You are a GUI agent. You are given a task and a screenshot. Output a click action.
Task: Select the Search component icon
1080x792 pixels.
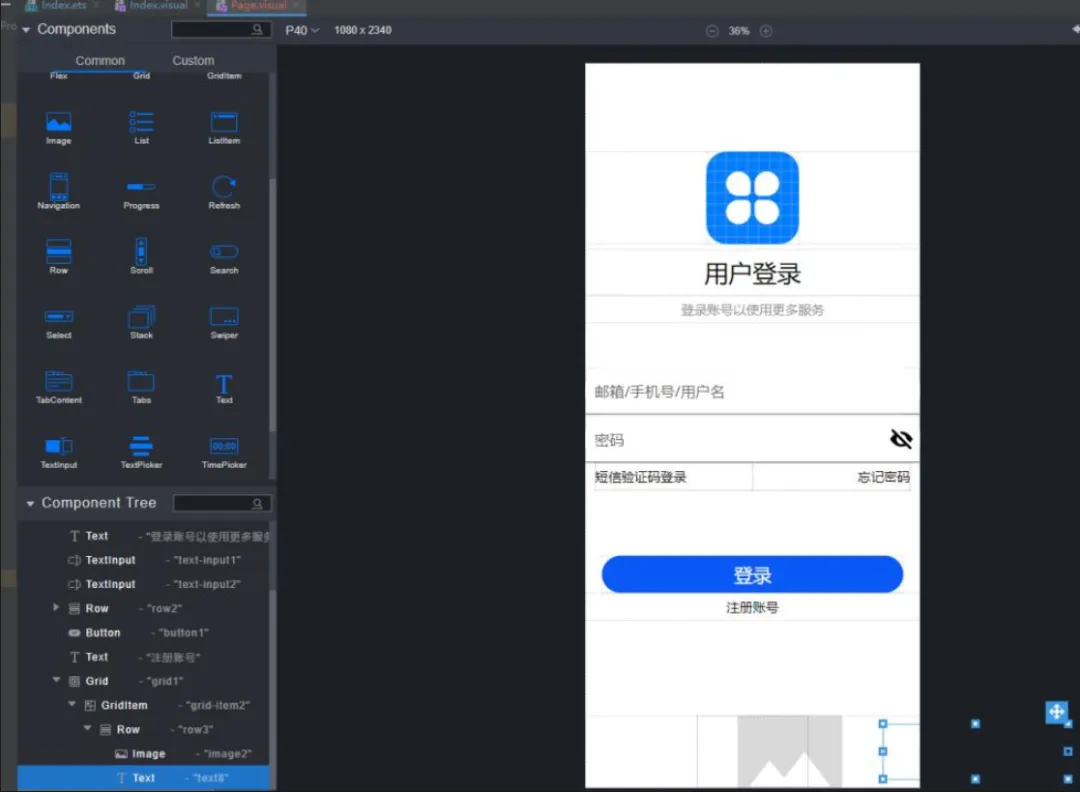(224, 251)
